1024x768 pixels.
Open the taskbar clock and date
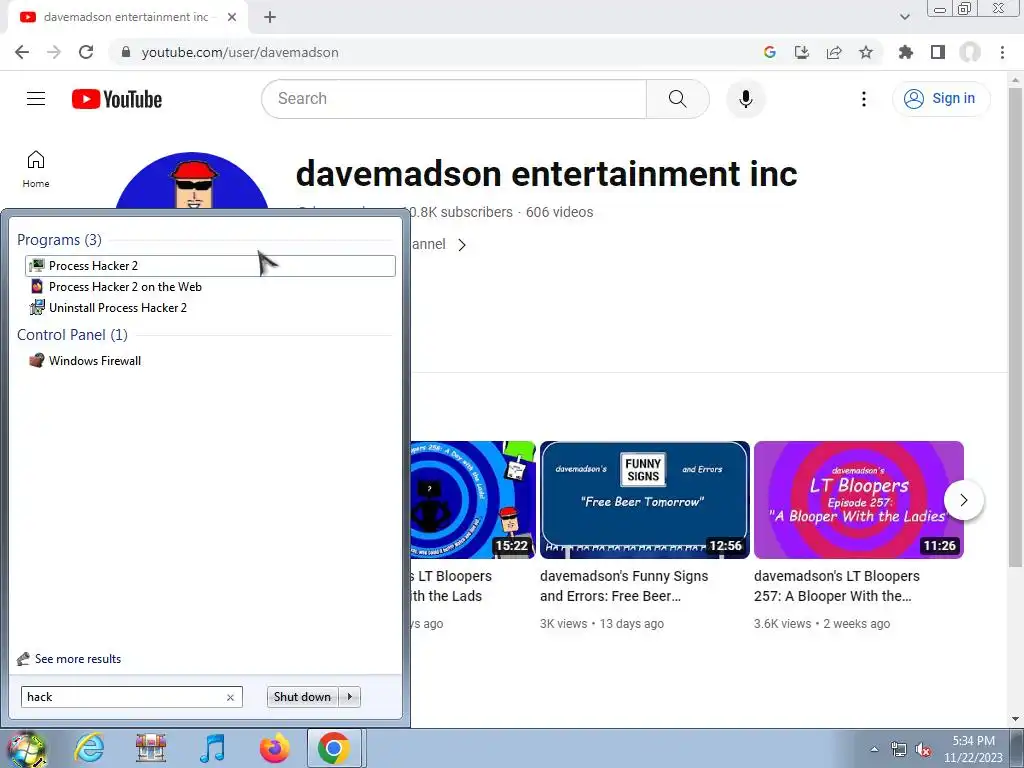(973, 749)
